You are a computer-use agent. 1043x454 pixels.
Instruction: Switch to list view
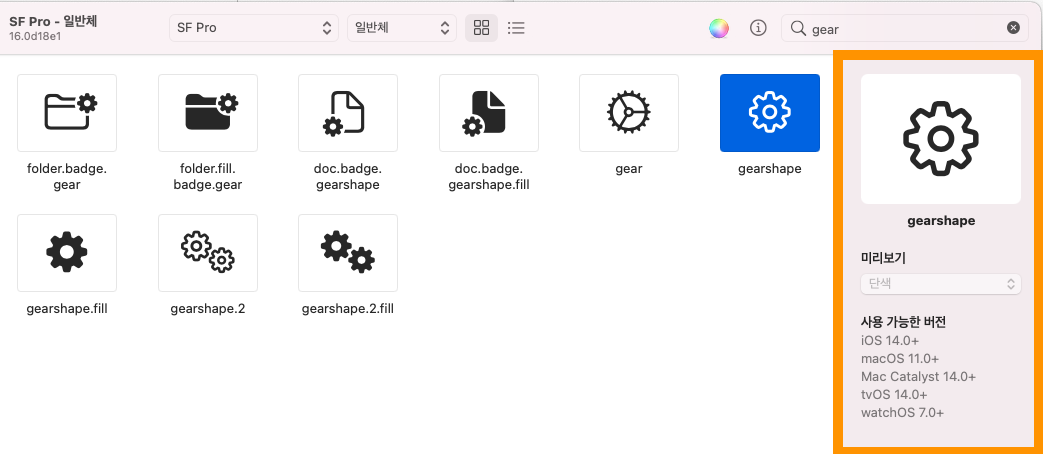(x=516, y=28)
